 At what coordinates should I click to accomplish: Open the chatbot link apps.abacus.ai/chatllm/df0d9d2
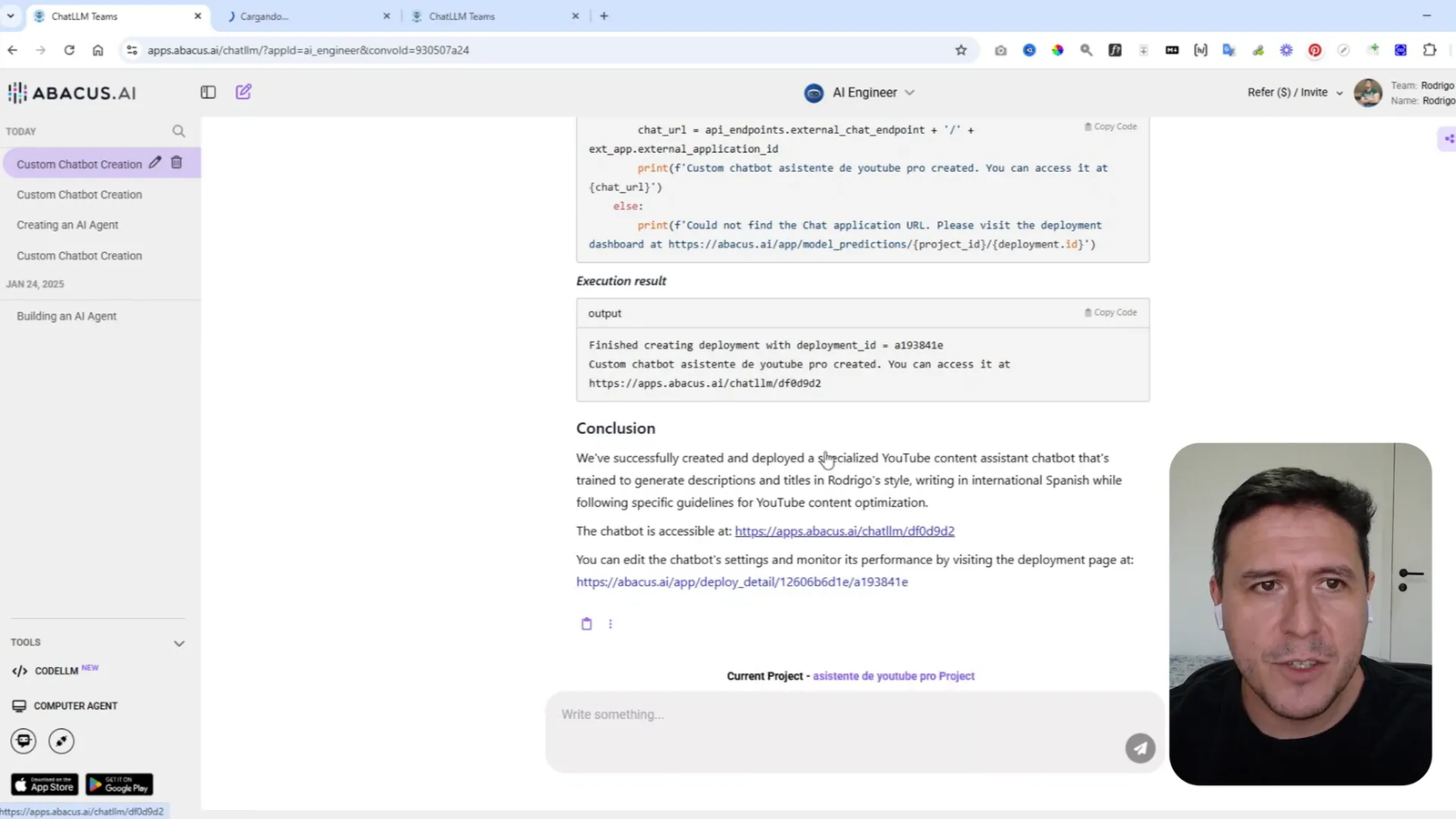tap(844, 531)
